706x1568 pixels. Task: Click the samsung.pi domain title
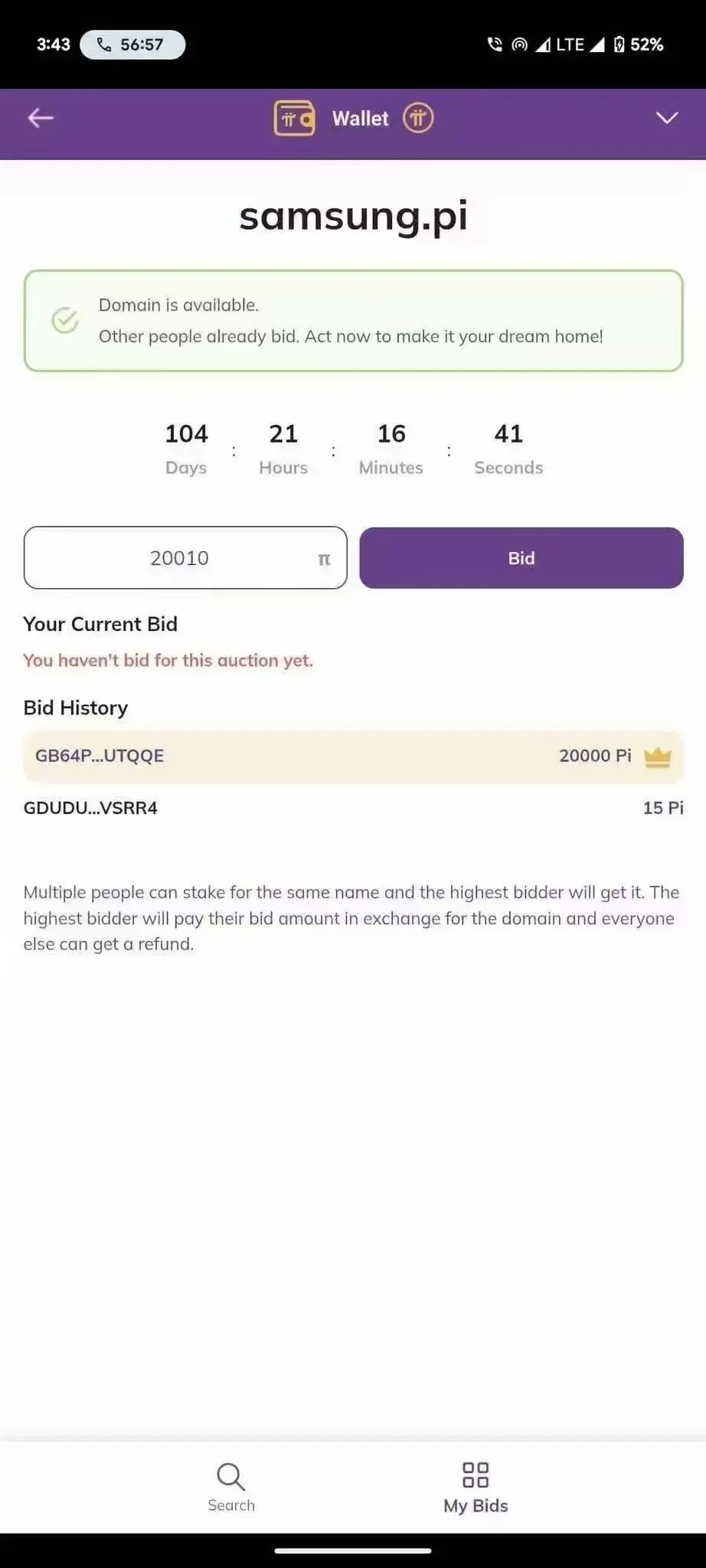pos(353,216)
